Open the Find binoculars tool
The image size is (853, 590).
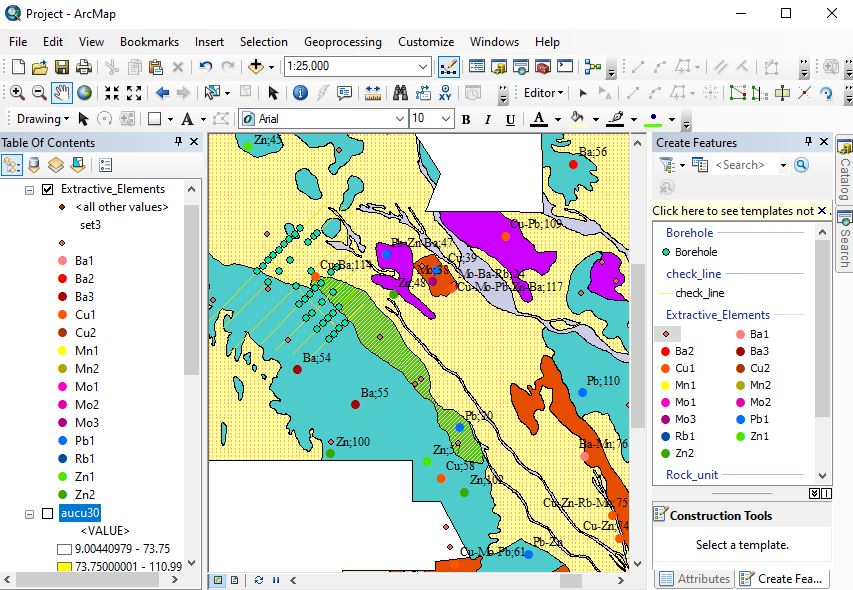400,93
